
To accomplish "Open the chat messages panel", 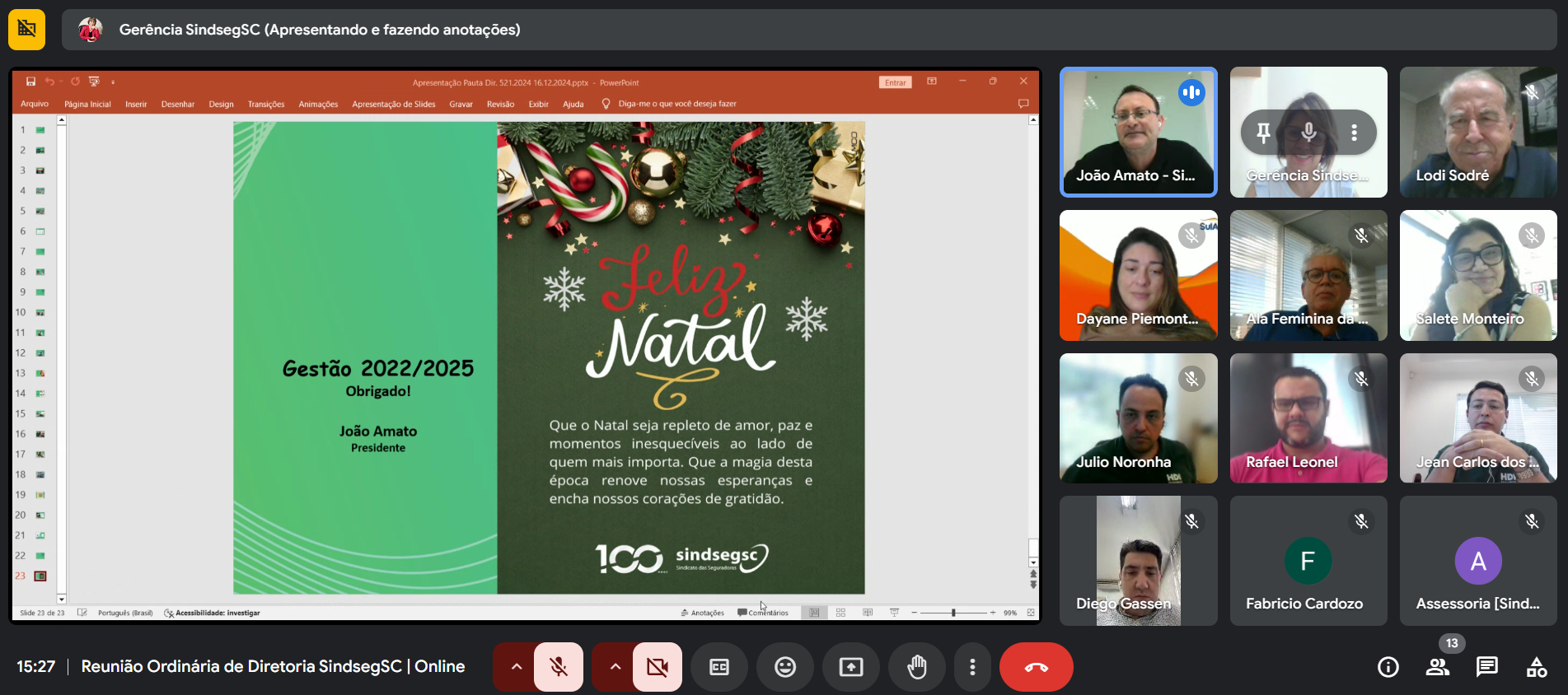I will (1487, 667).
